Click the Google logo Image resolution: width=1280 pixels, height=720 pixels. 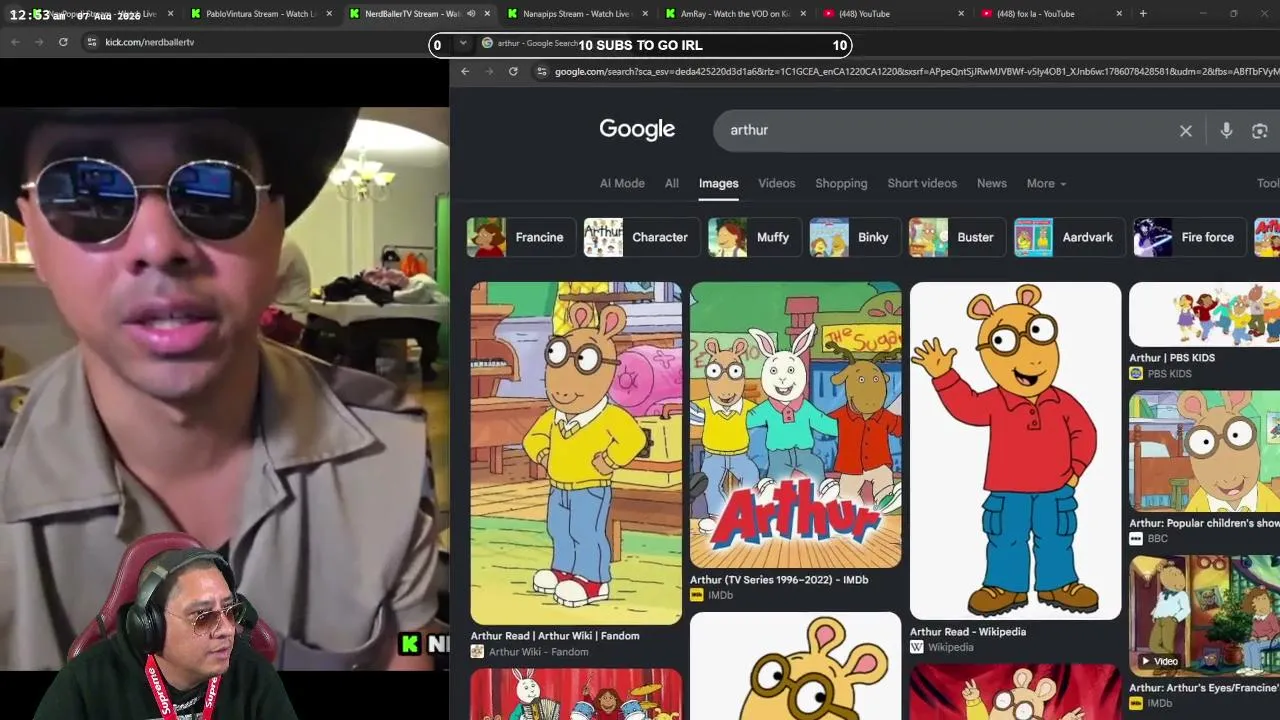point(637,130)
